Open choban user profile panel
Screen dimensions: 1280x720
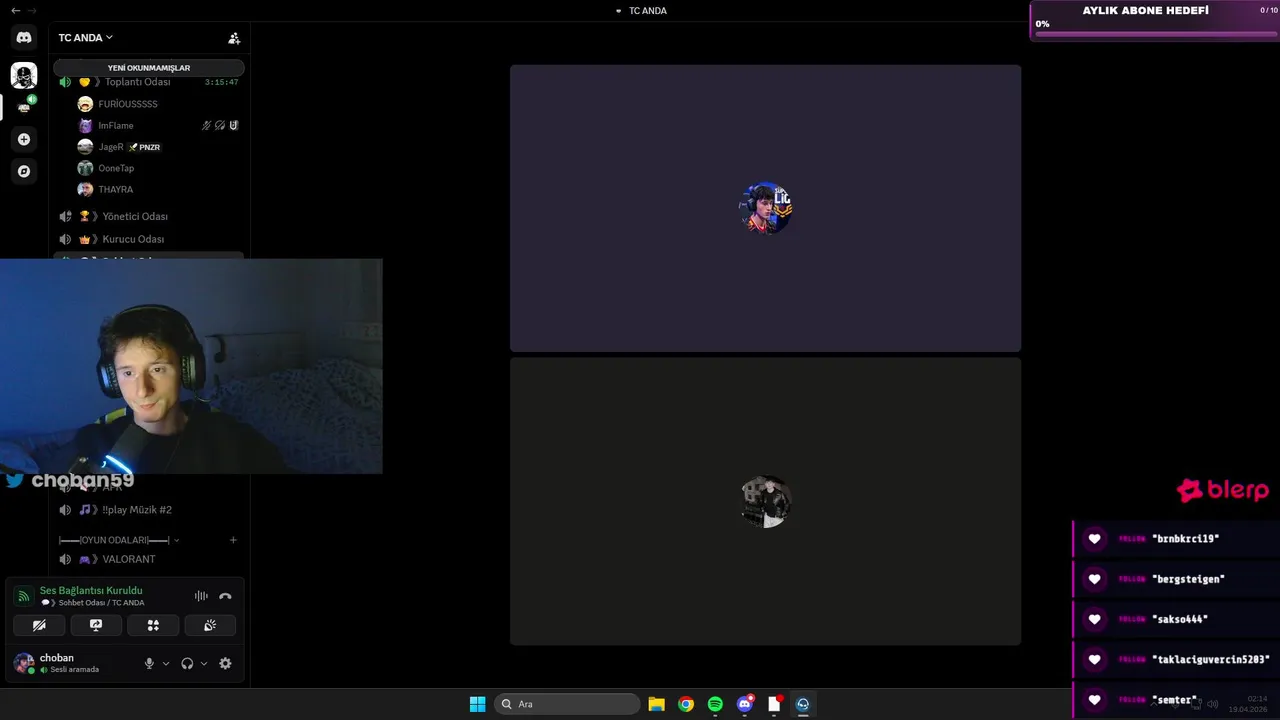70,663
